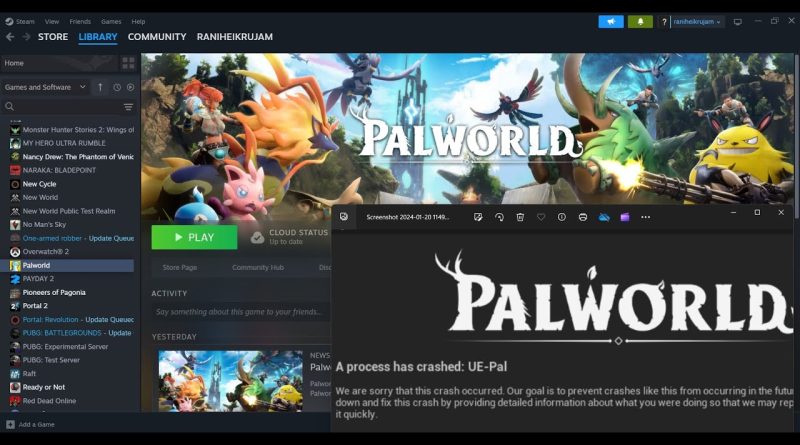Toggle the library collections grid view icon

click(x=128, y=63)
